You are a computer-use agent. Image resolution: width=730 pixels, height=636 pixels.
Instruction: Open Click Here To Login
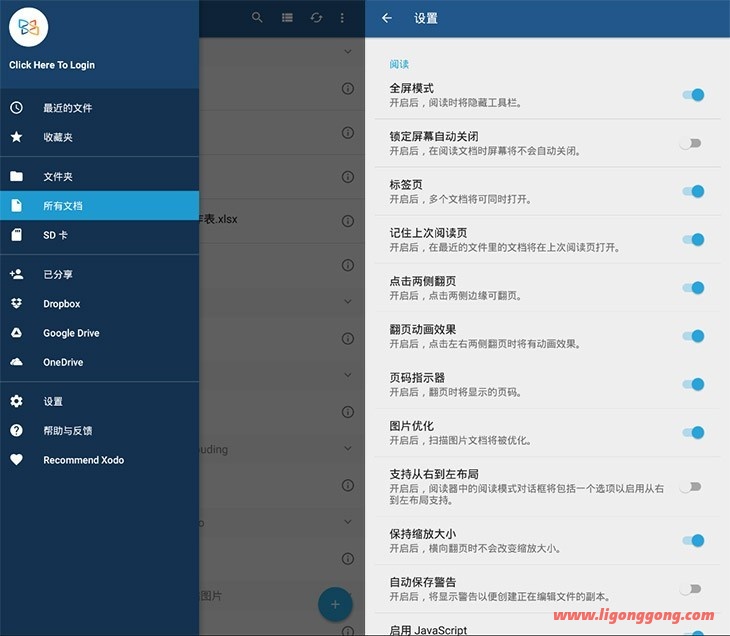(52, 65)
